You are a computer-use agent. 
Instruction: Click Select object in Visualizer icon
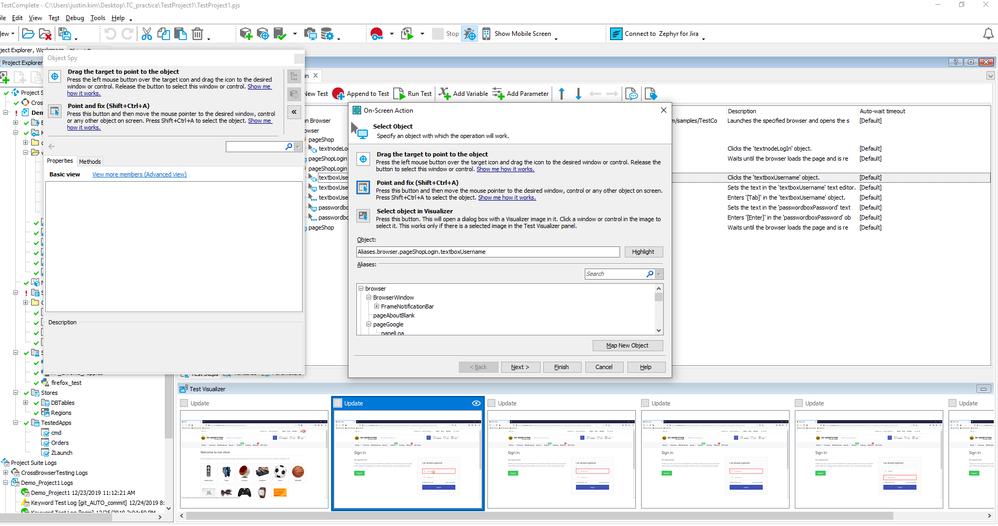[x=363, y=216]
